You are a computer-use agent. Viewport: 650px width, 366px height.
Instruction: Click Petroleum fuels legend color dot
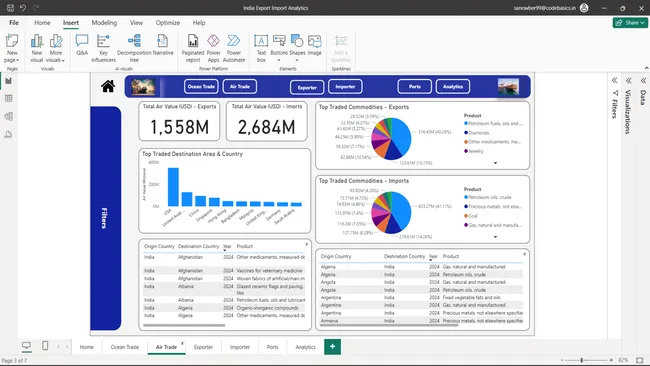tap(466, 124)
